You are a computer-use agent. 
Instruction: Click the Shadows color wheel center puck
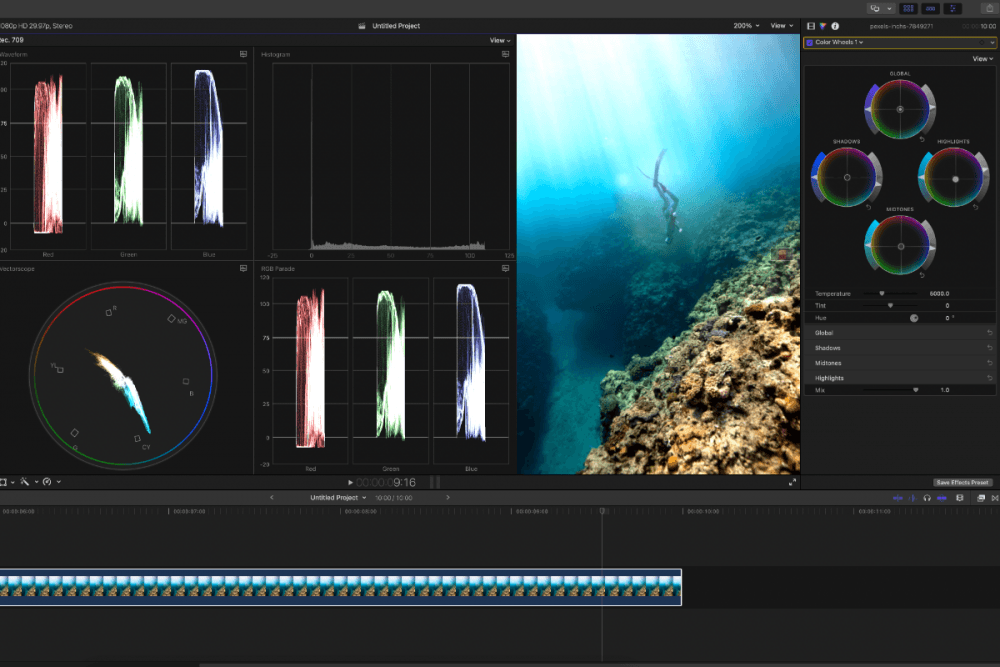pos(847,177)
